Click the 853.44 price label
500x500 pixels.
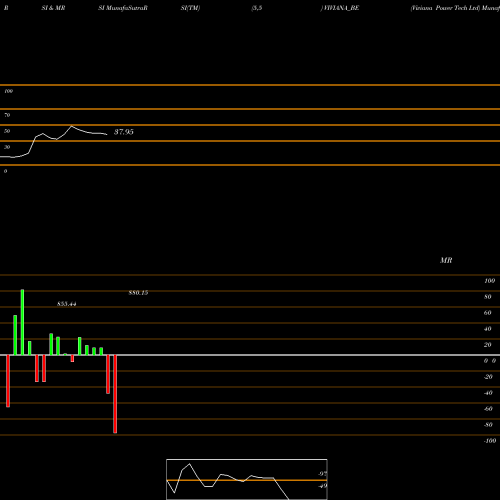pos(67,304)
